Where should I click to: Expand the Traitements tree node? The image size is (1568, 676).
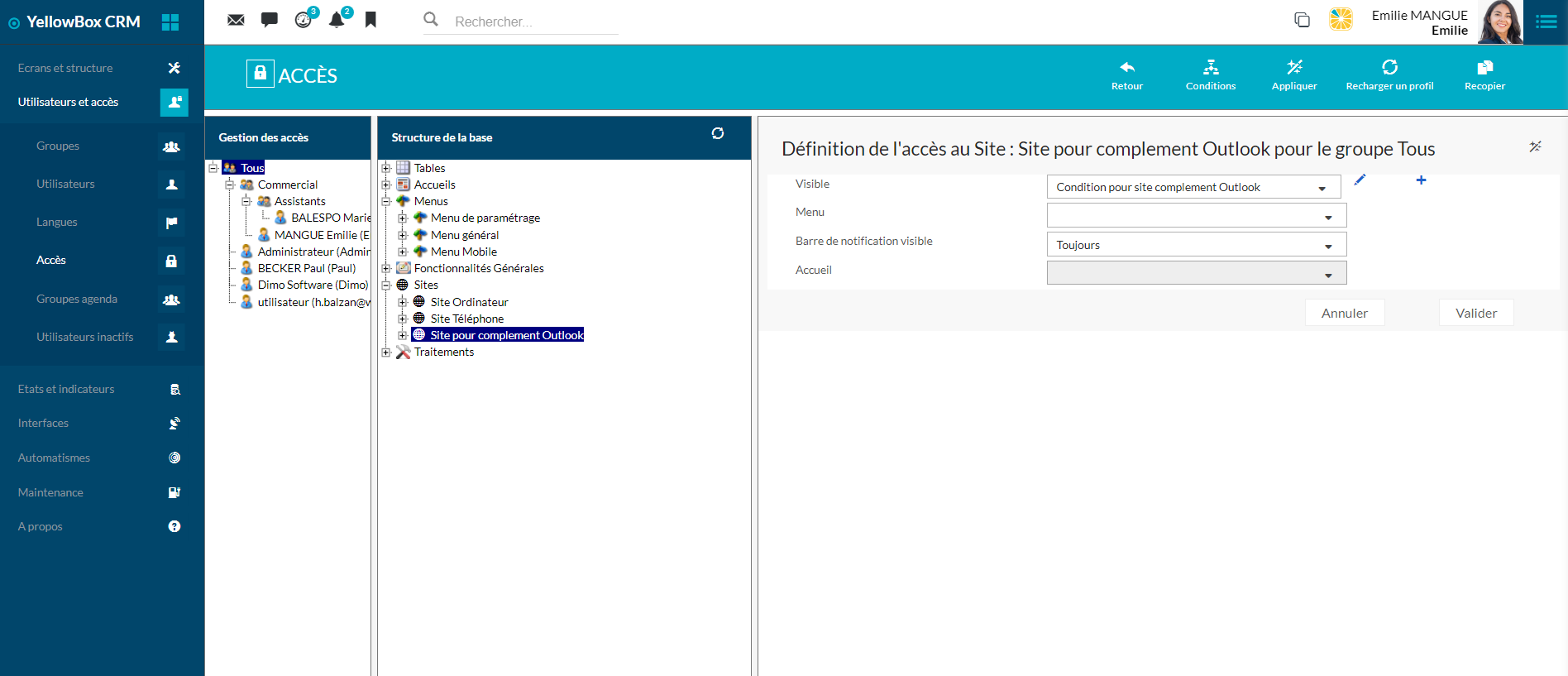click(x=386, y=352)
